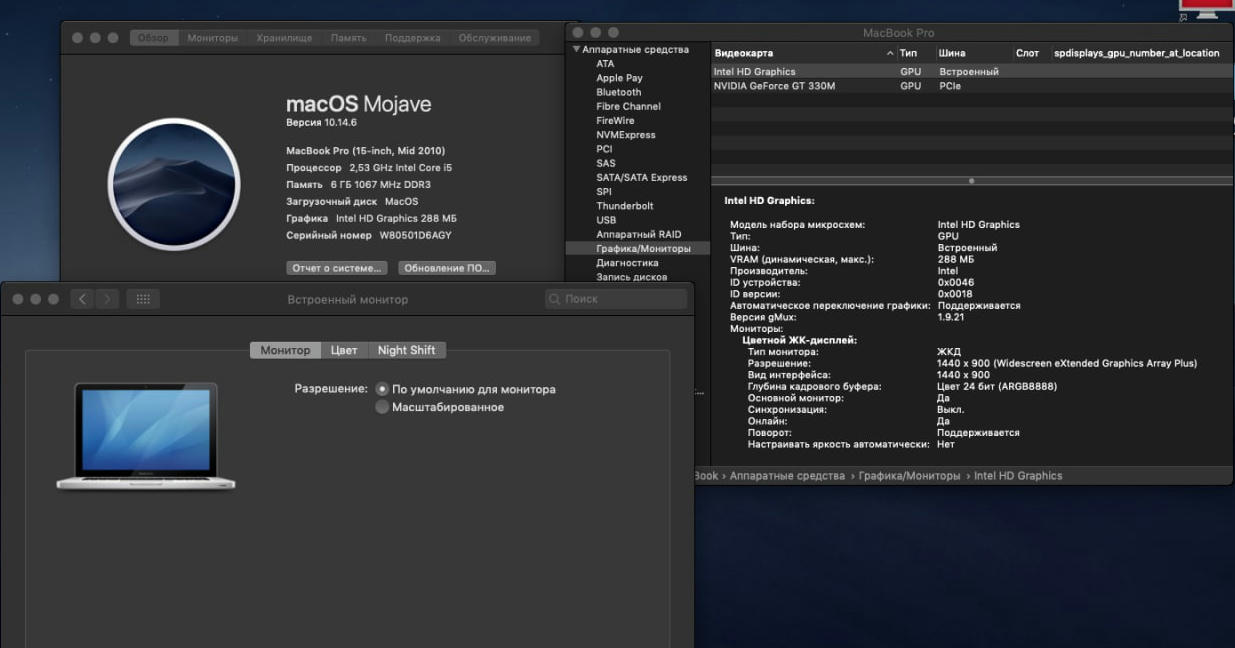The width and height of the screenshot is (1235, 648).
Task: Click the search magnifier icon
Action: [556, 299]
